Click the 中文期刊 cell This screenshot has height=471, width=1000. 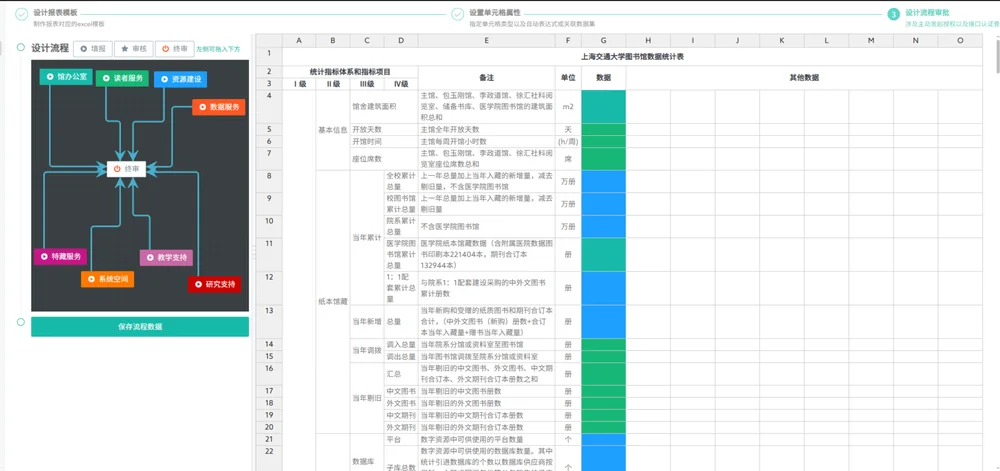(401, 416)
